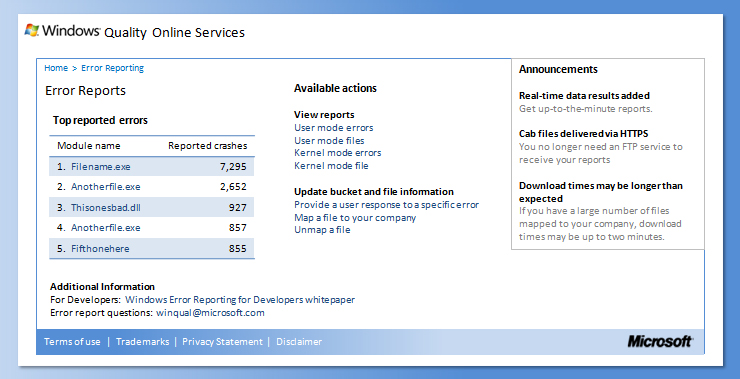Open Trademarks footer link
740x379 pixels.
pos(143,342)
